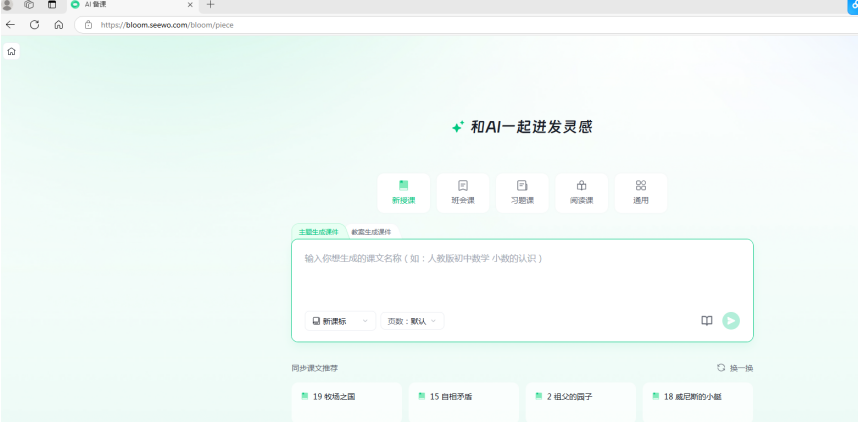Switch to the 教案生成课件 tab
This screenshot has height=422, width=859.
pos(371,232)
